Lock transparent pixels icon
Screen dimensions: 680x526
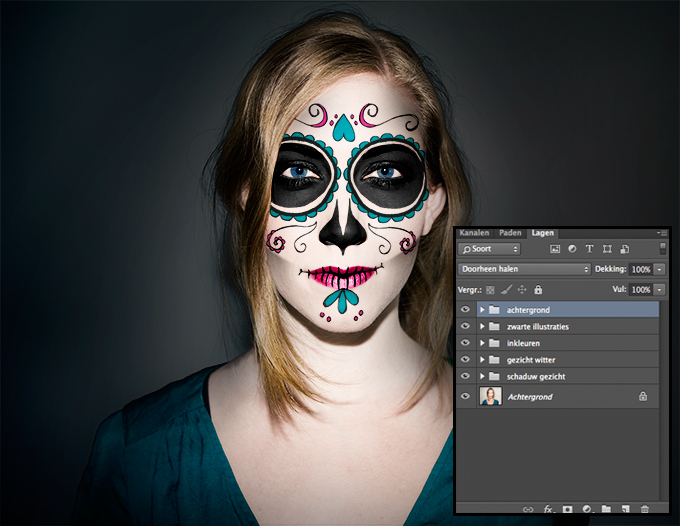tap(490, 290)
